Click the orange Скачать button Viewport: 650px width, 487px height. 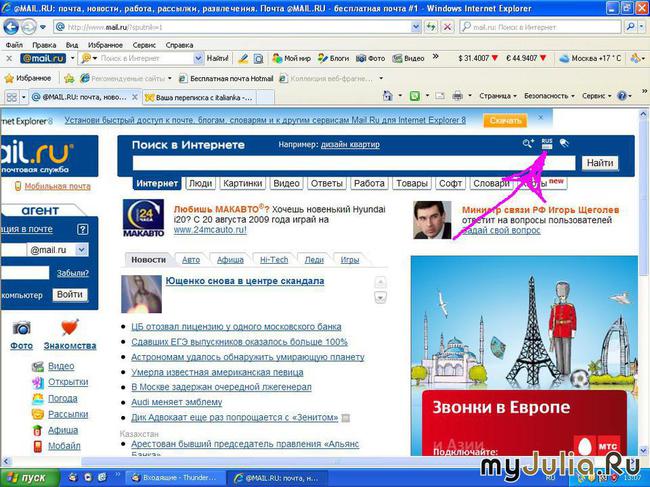pos(505,121)
